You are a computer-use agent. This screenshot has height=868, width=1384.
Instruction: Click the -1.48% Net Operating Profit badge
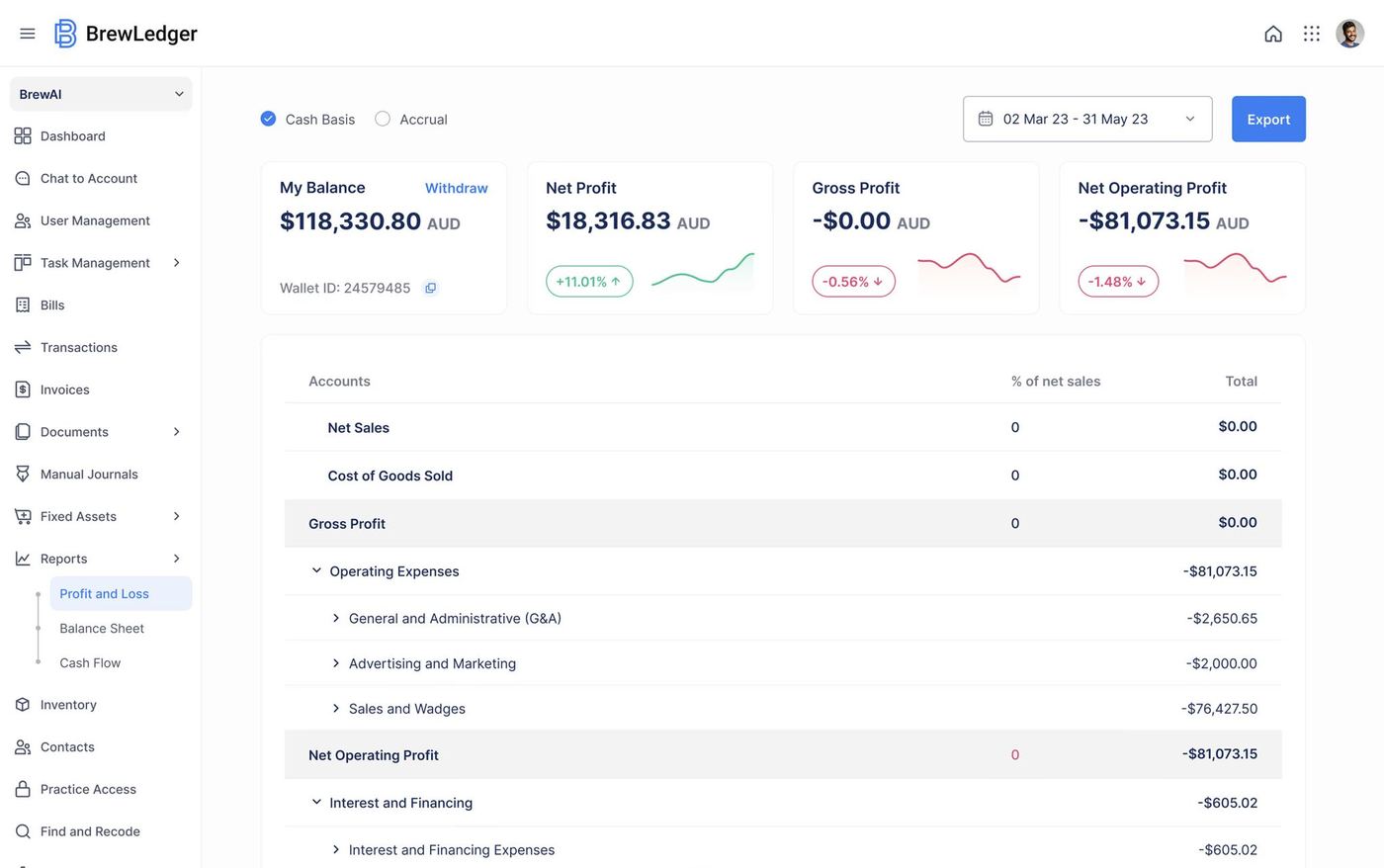pos(1118,282)
